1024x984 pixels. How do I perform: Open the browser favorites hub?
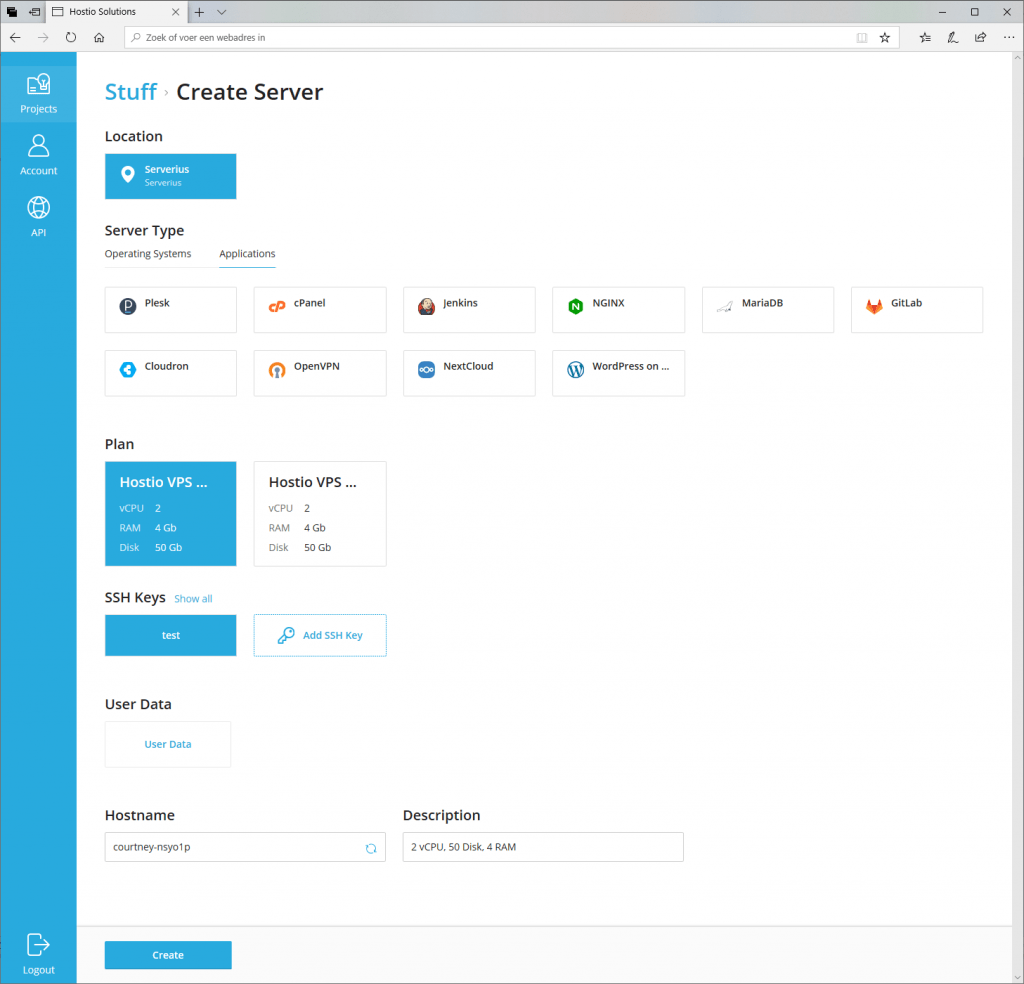point(925,37)
